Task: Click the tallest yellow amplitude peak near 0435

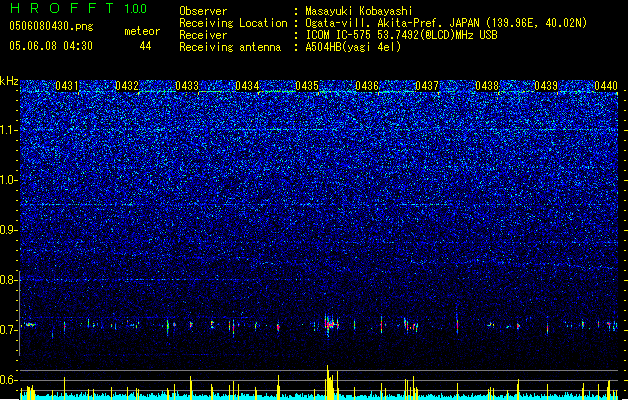Action: pos(329,382)
